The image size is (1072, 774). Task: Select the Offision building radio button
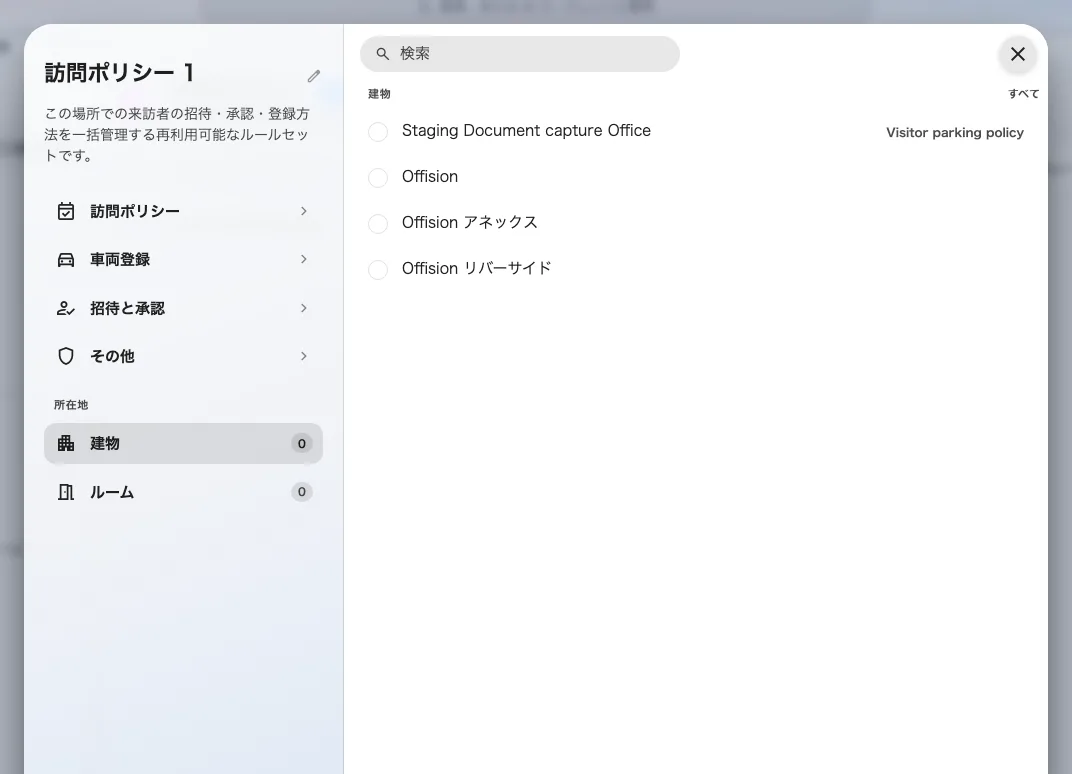(378, 178)
